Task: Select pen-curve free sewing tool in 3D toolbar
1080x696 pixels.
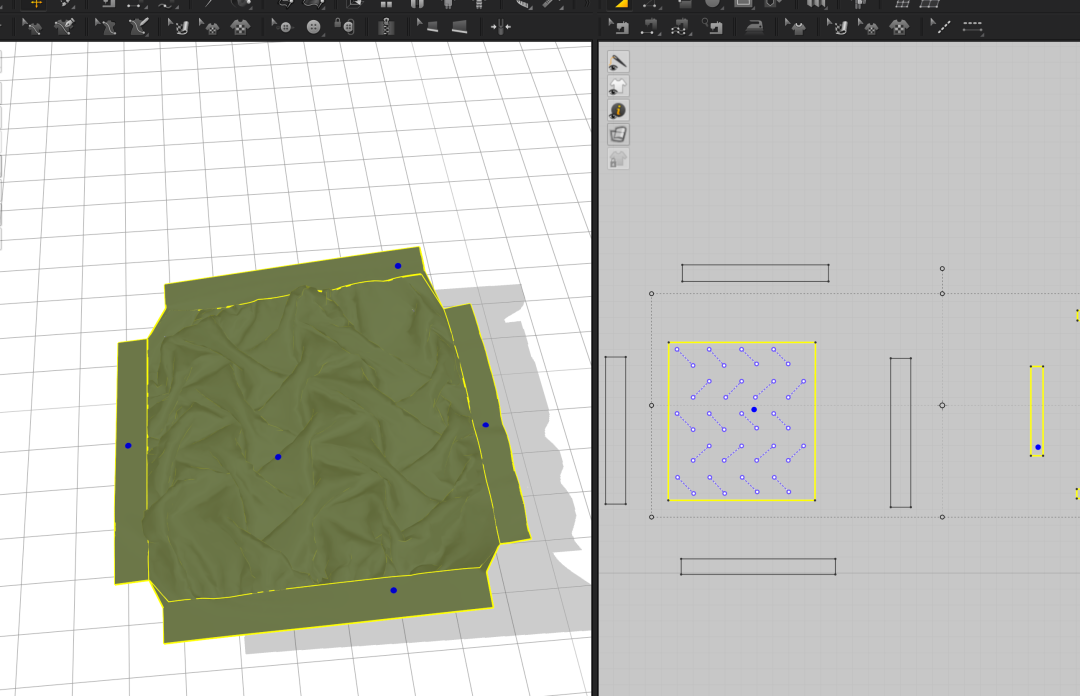Action: [65, 27]
